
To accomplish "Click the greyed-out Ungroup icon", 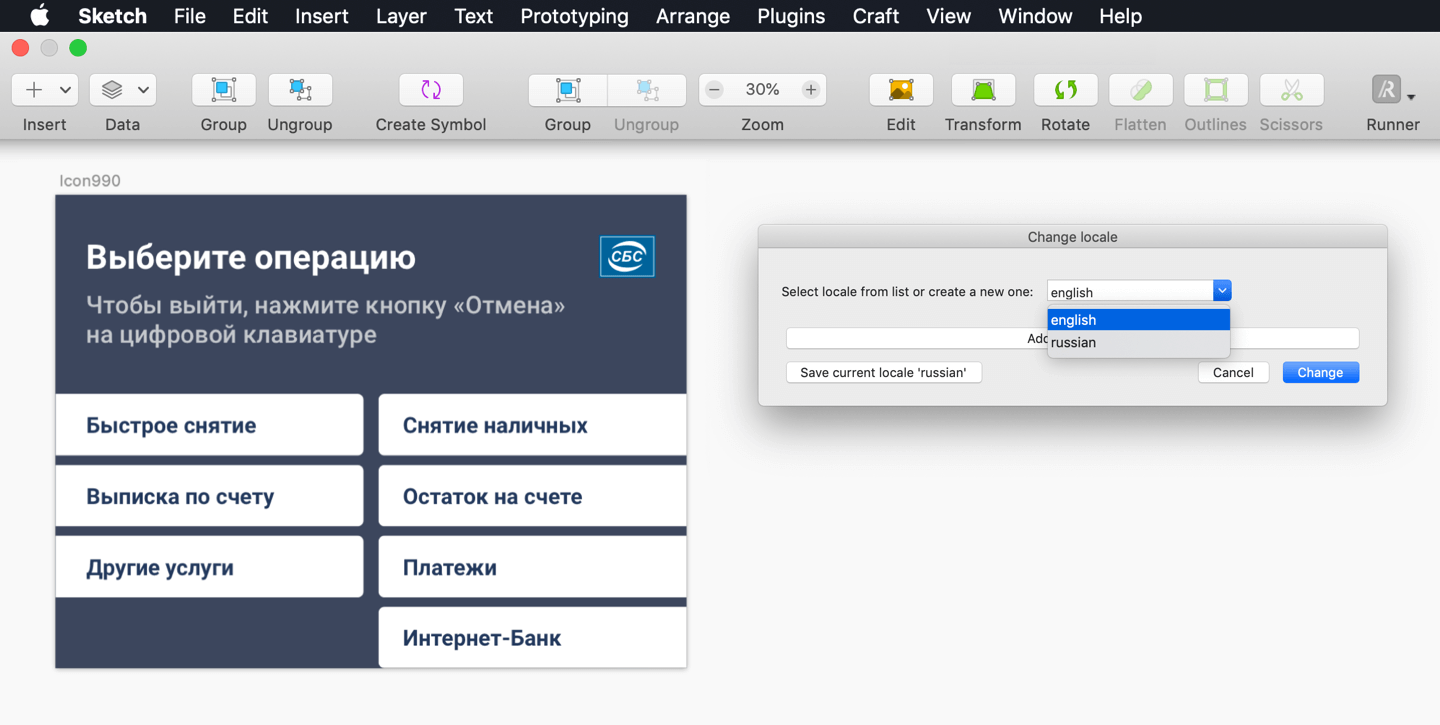I will [647, 90].
